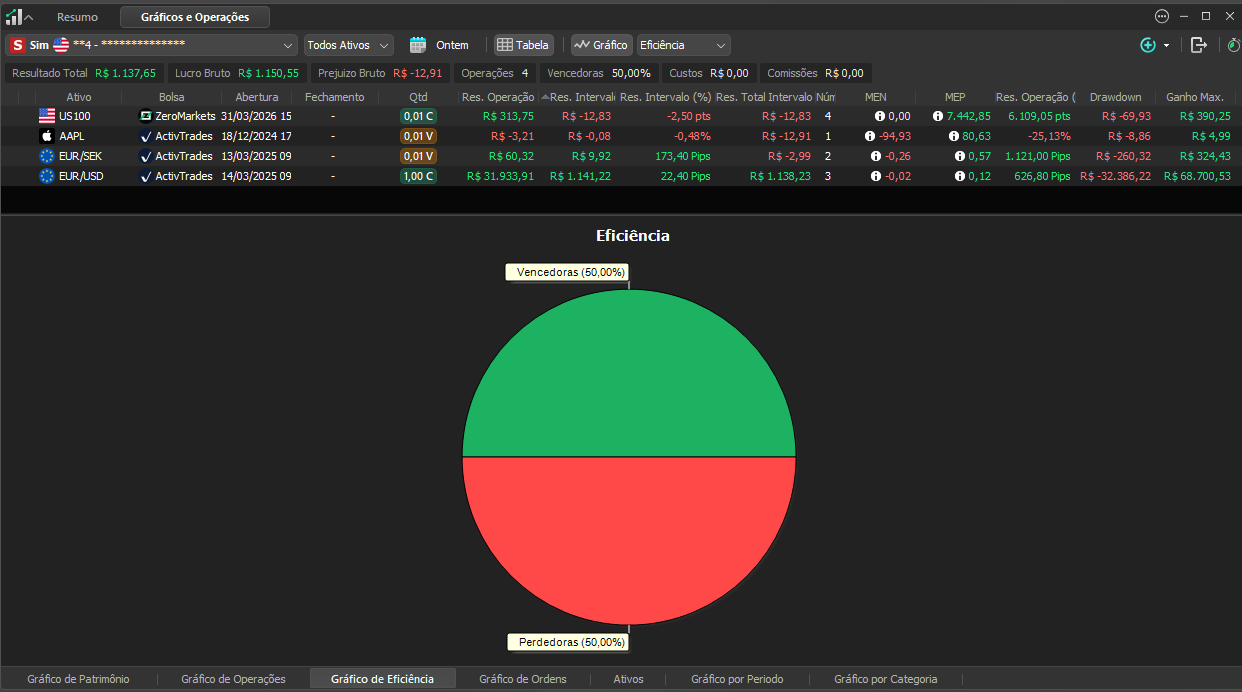This screenshot has width=1242, height=692.
Task: Click the info icon in US100 MEP cell
Action: tap(938, 116)
